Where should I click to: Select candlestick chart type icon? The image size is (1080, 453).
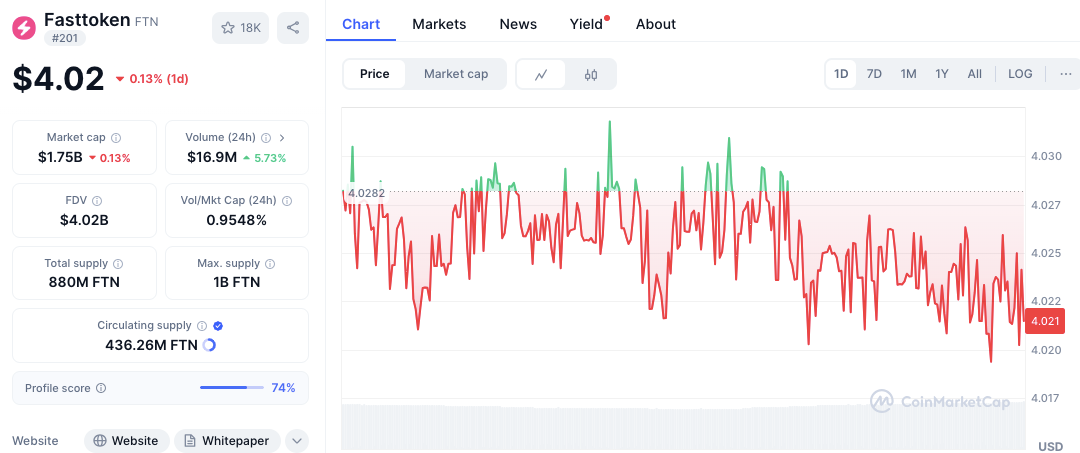(591, 74)
